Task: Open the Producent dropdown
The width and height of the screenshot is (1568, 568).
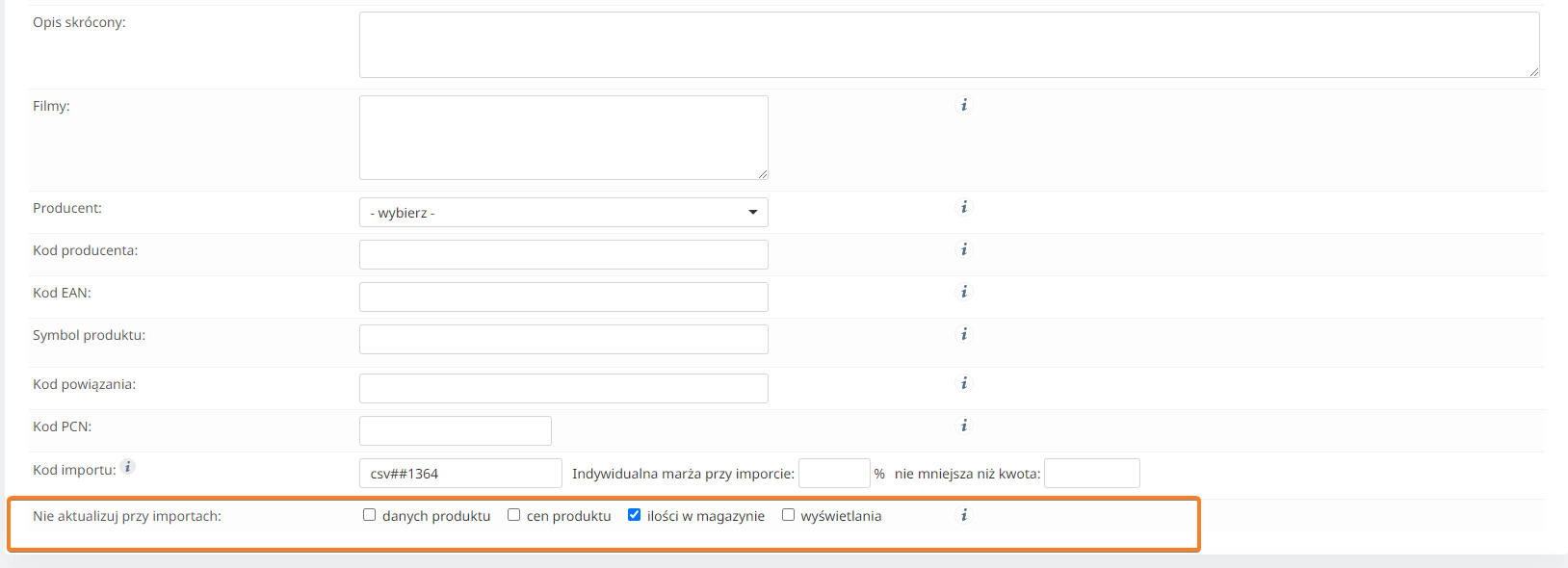Action: 563,213
